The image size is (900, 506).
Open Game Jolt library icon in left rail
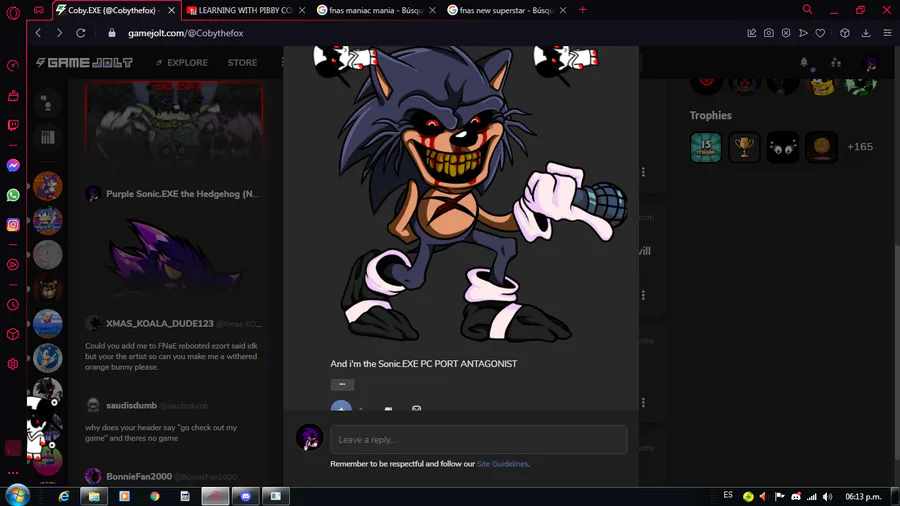coord(48,137)
